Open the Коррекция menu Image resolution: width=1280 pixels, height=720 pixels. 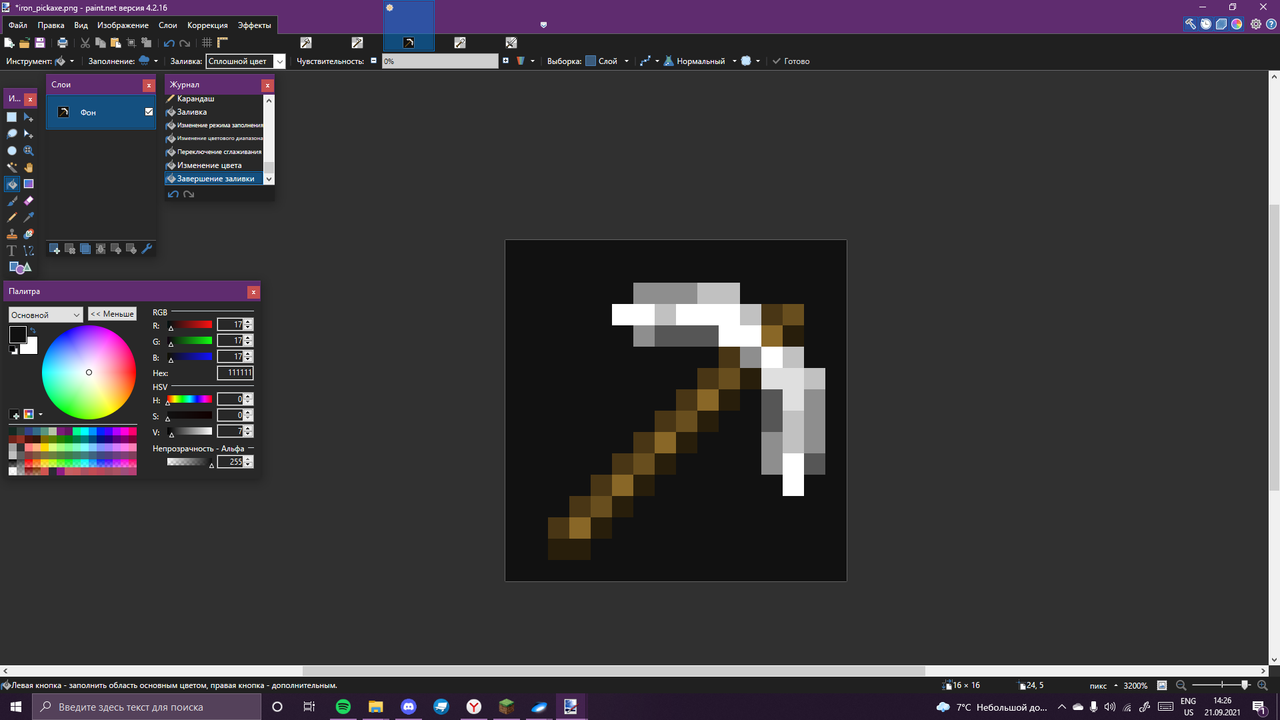point(208,25)
